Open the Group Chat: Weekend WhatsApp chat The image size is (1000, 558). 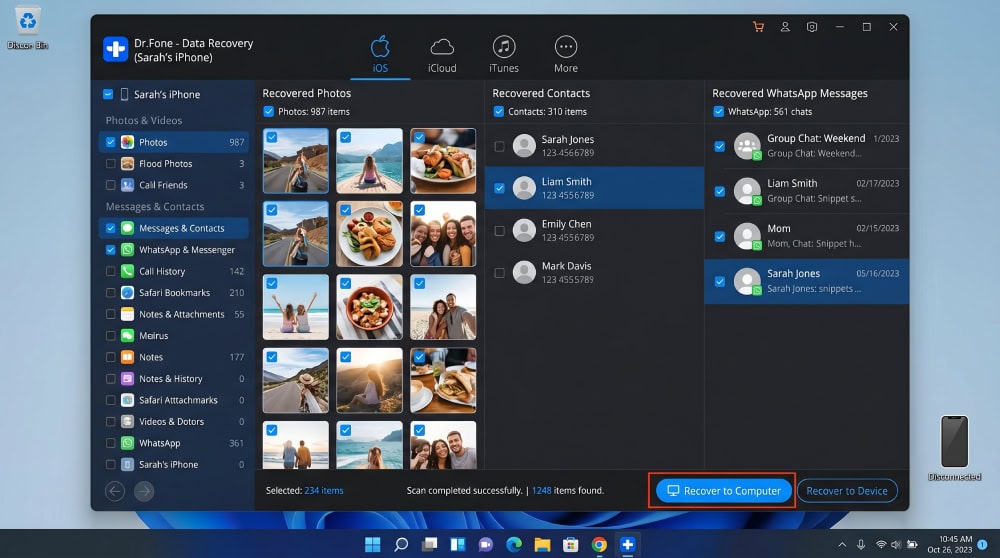coord(807,145)
